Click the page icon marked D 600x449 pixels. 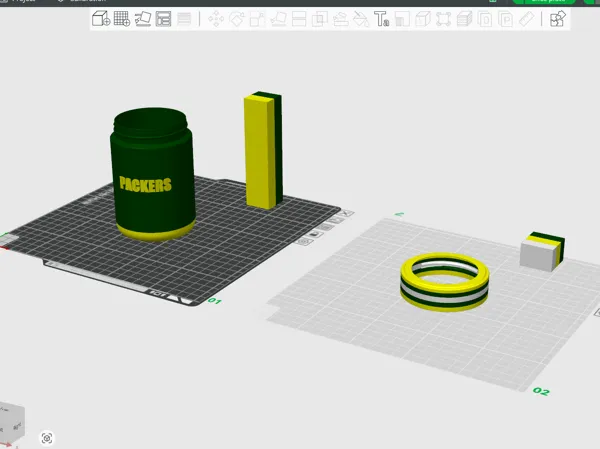(485, 19)
